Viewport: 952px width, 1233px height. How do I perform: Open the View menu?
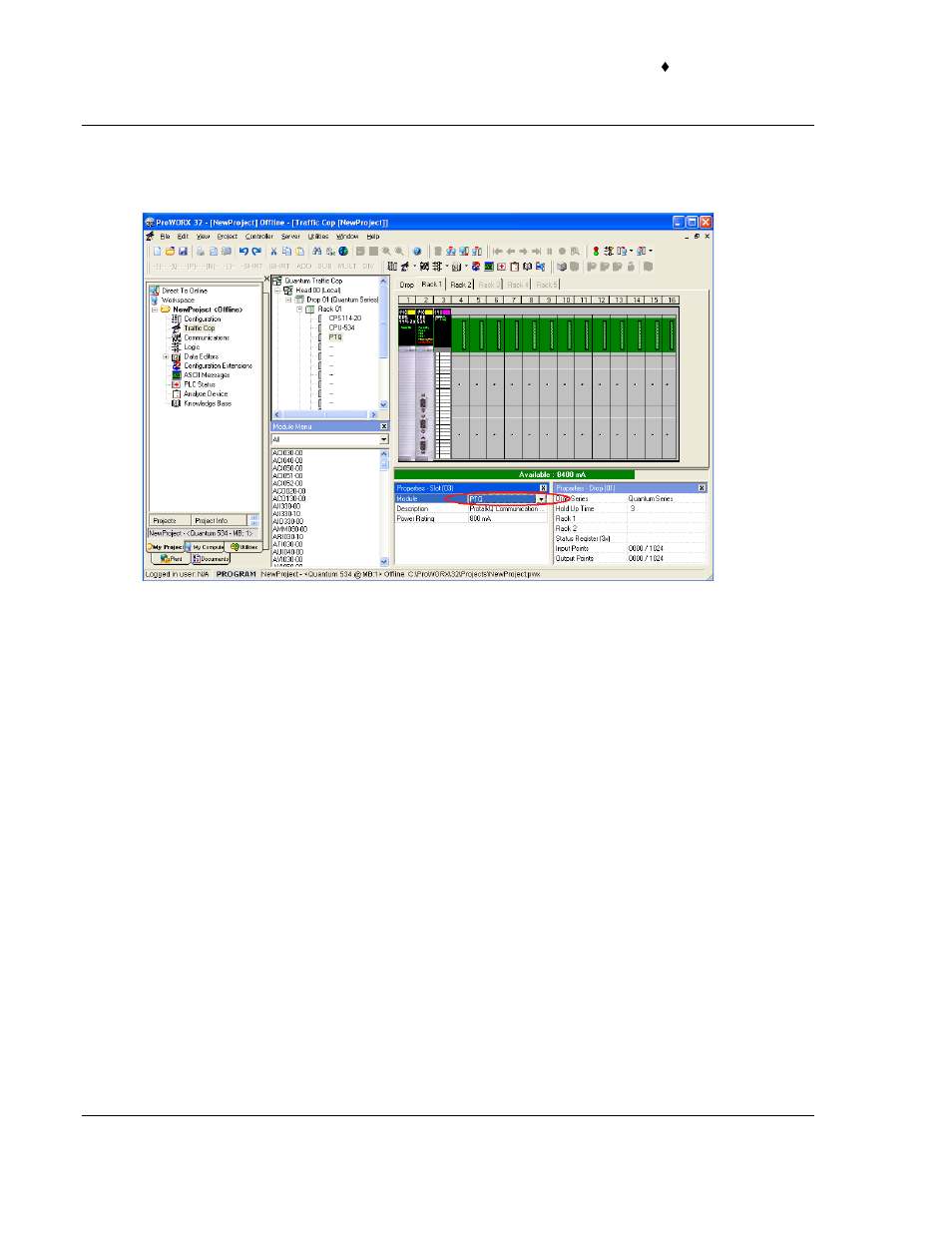203,237
